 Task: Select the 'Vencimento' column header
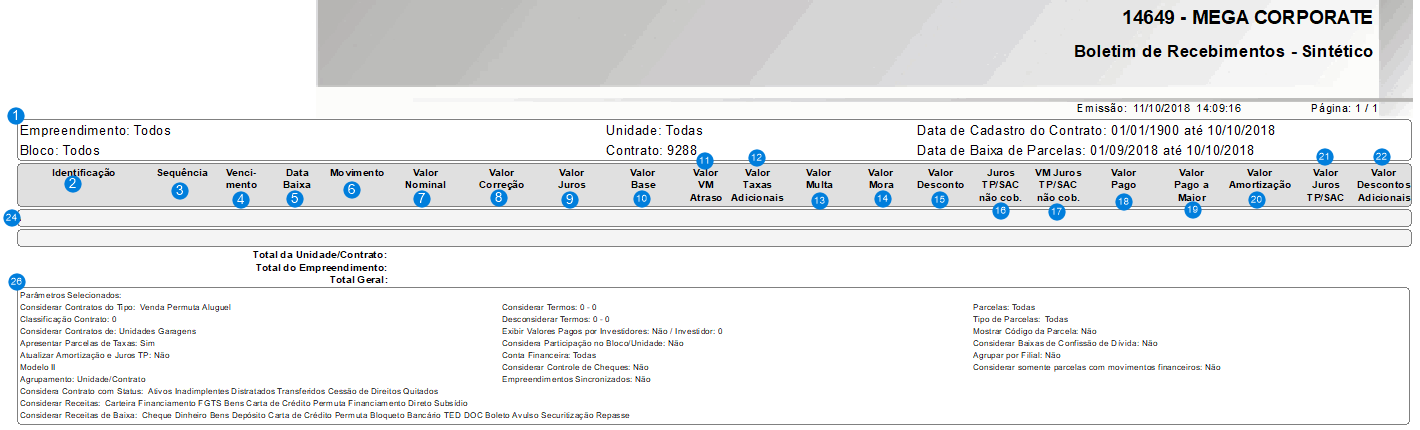pos(241,179)
